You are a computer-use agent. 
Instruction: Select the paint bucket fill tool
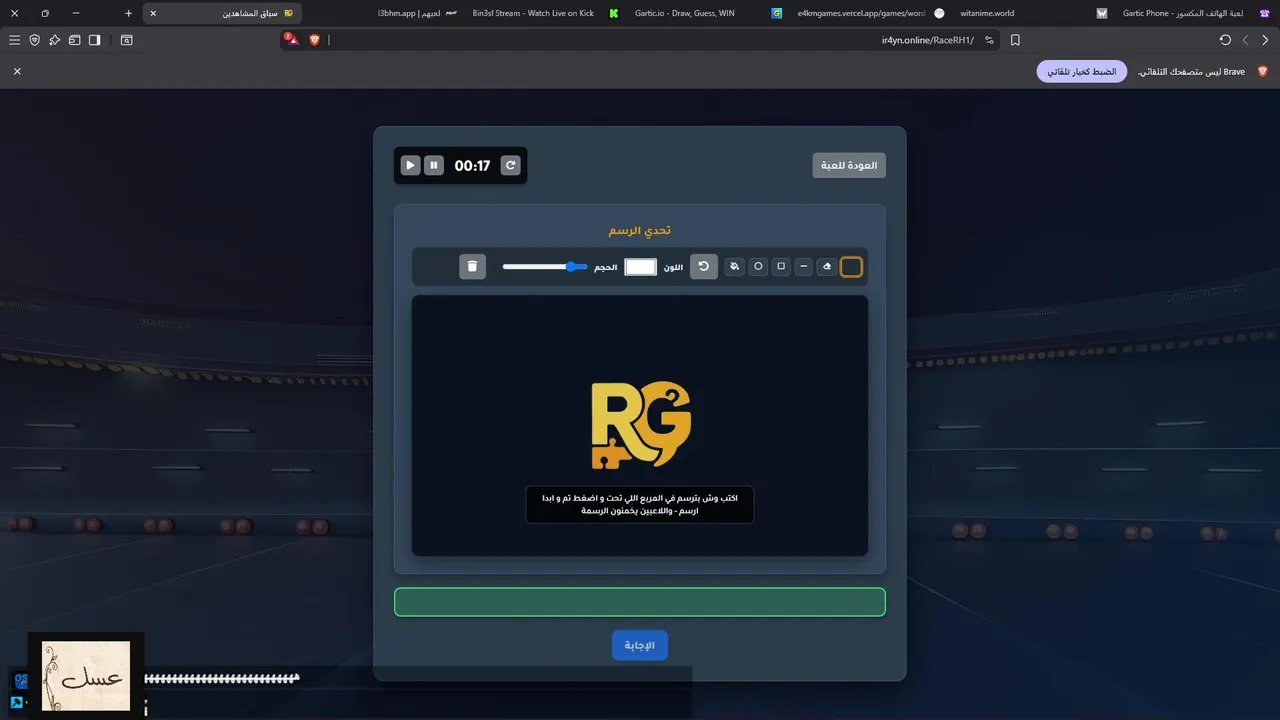[735, 267]
